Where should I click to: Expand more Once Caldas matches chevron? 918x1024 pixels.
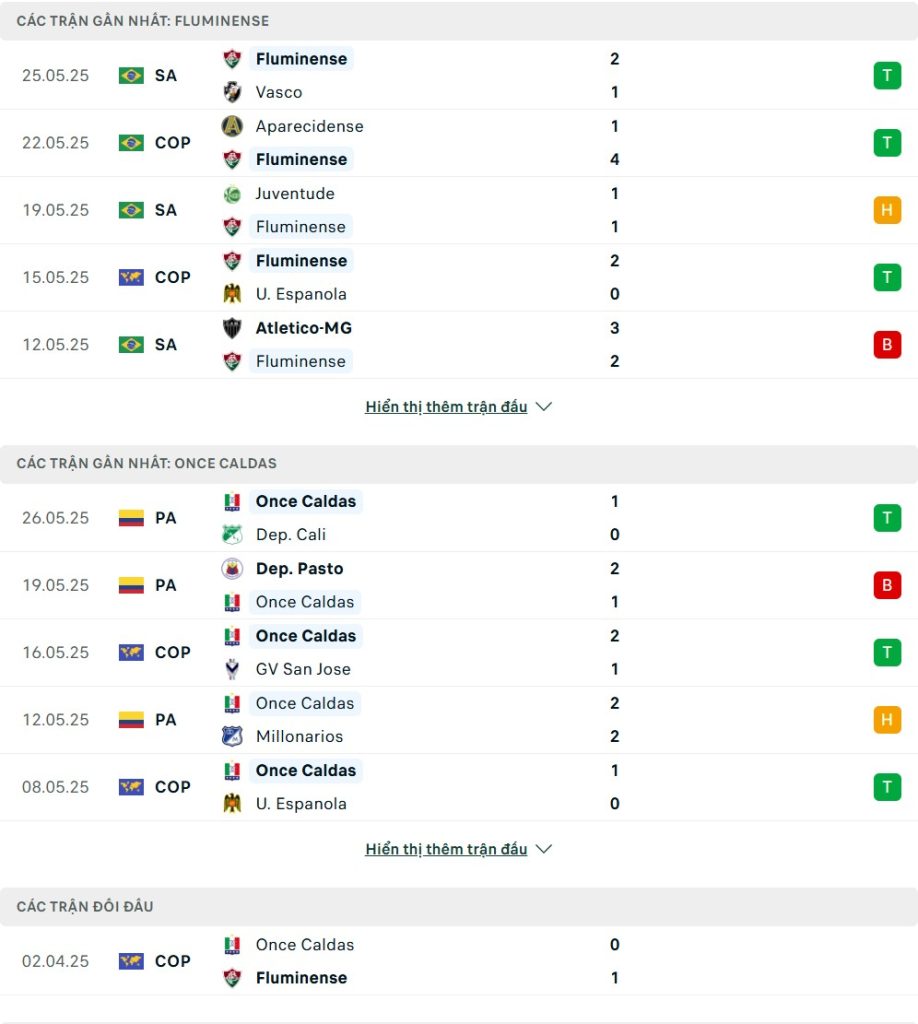pyautogui.click(x=544, y=849)
